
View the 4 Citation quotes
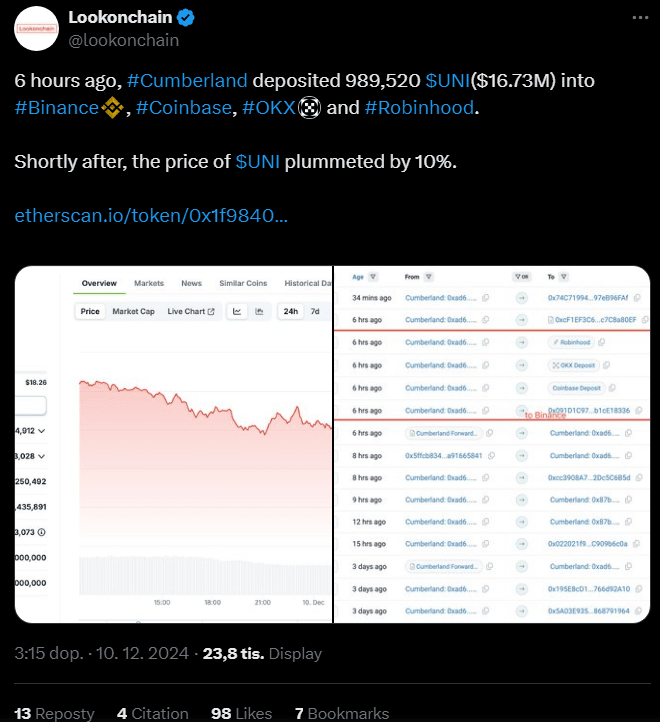point(152,713)
